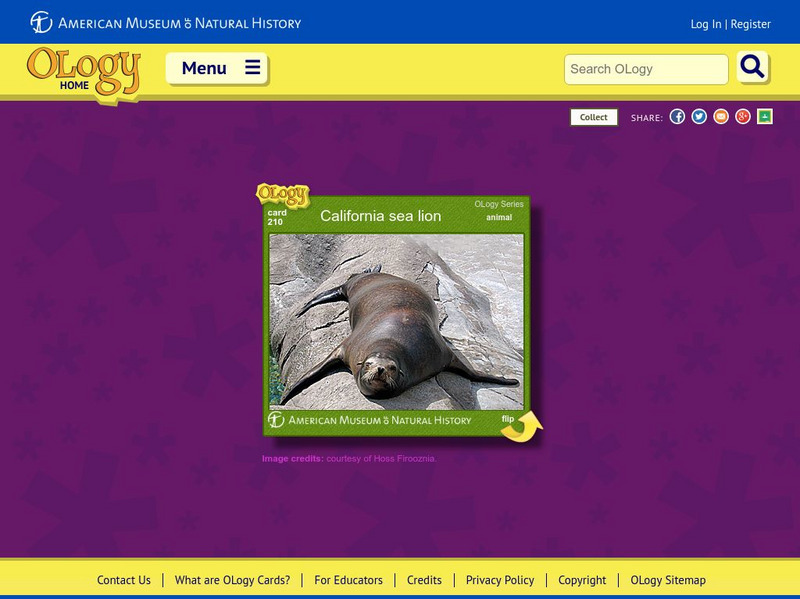
Task: Open the For Educators page
Action: [349, 579]
